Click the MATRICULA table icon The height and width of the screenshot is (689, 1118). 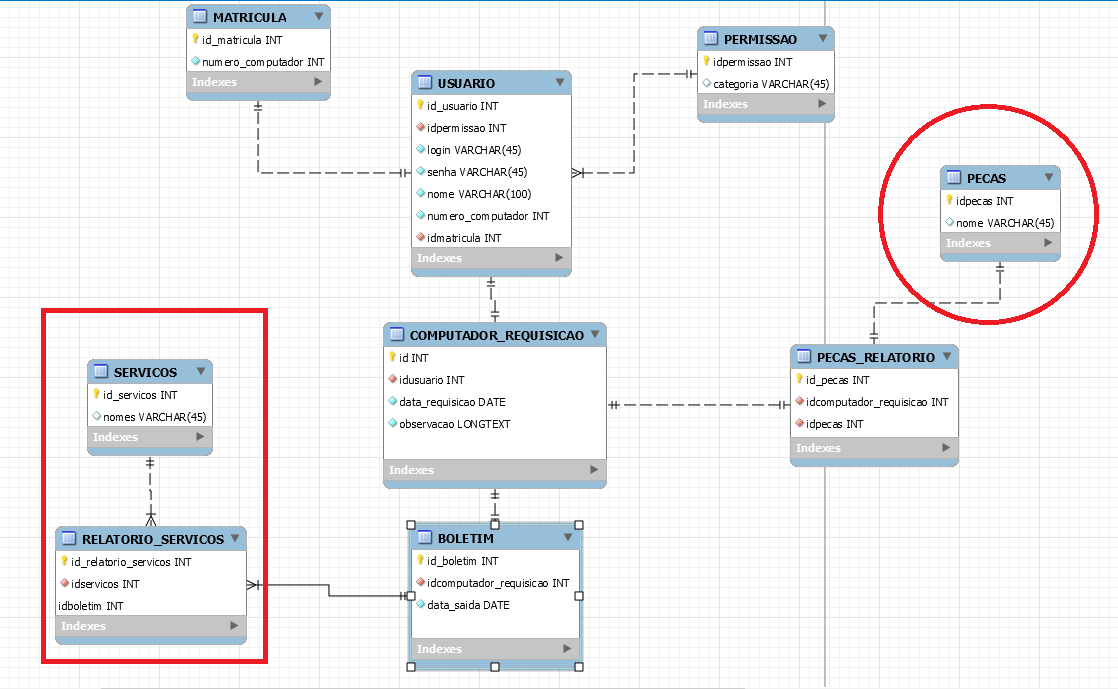(200, 16)
